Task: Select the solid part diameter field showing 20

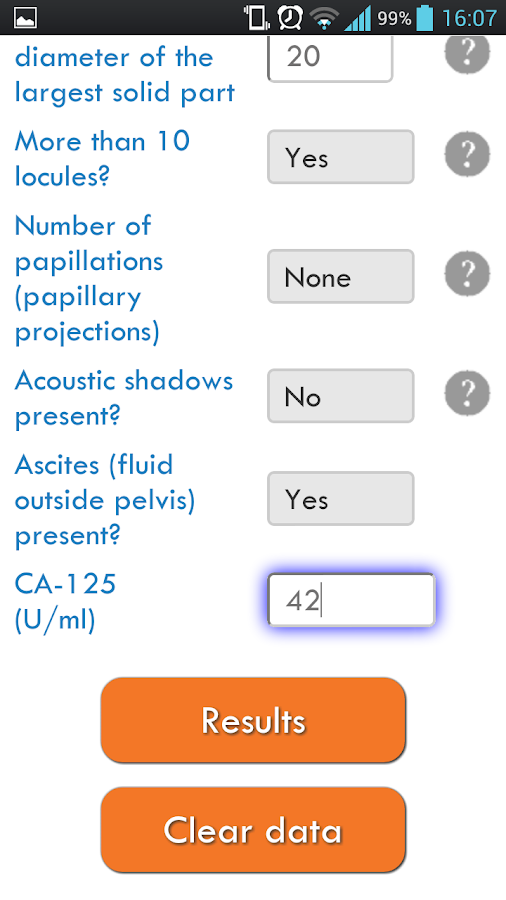Action: (330, 59)
